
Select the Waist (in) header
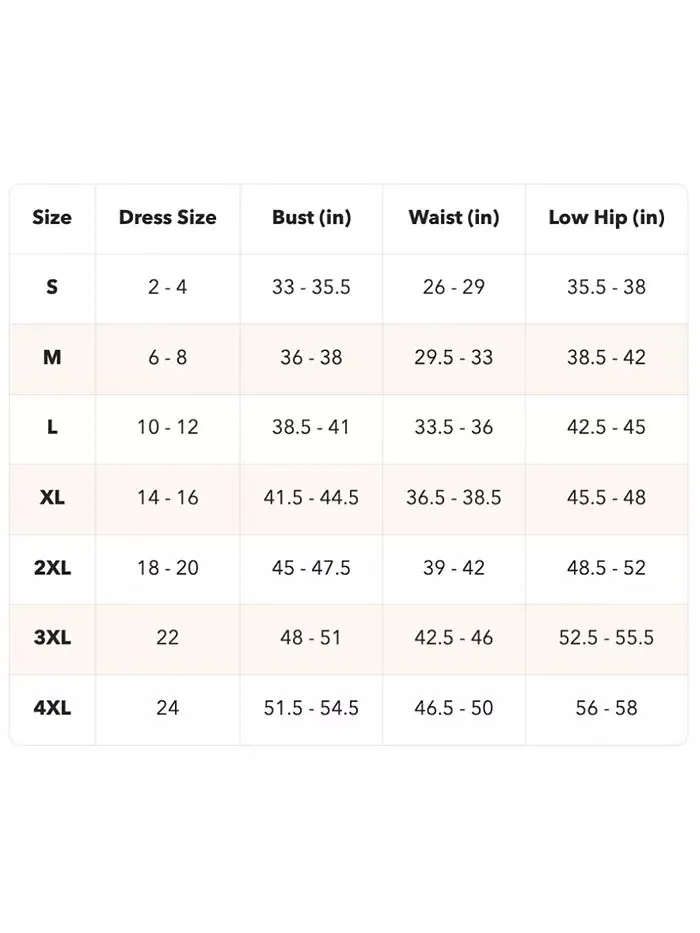click(x=454, y=217)
